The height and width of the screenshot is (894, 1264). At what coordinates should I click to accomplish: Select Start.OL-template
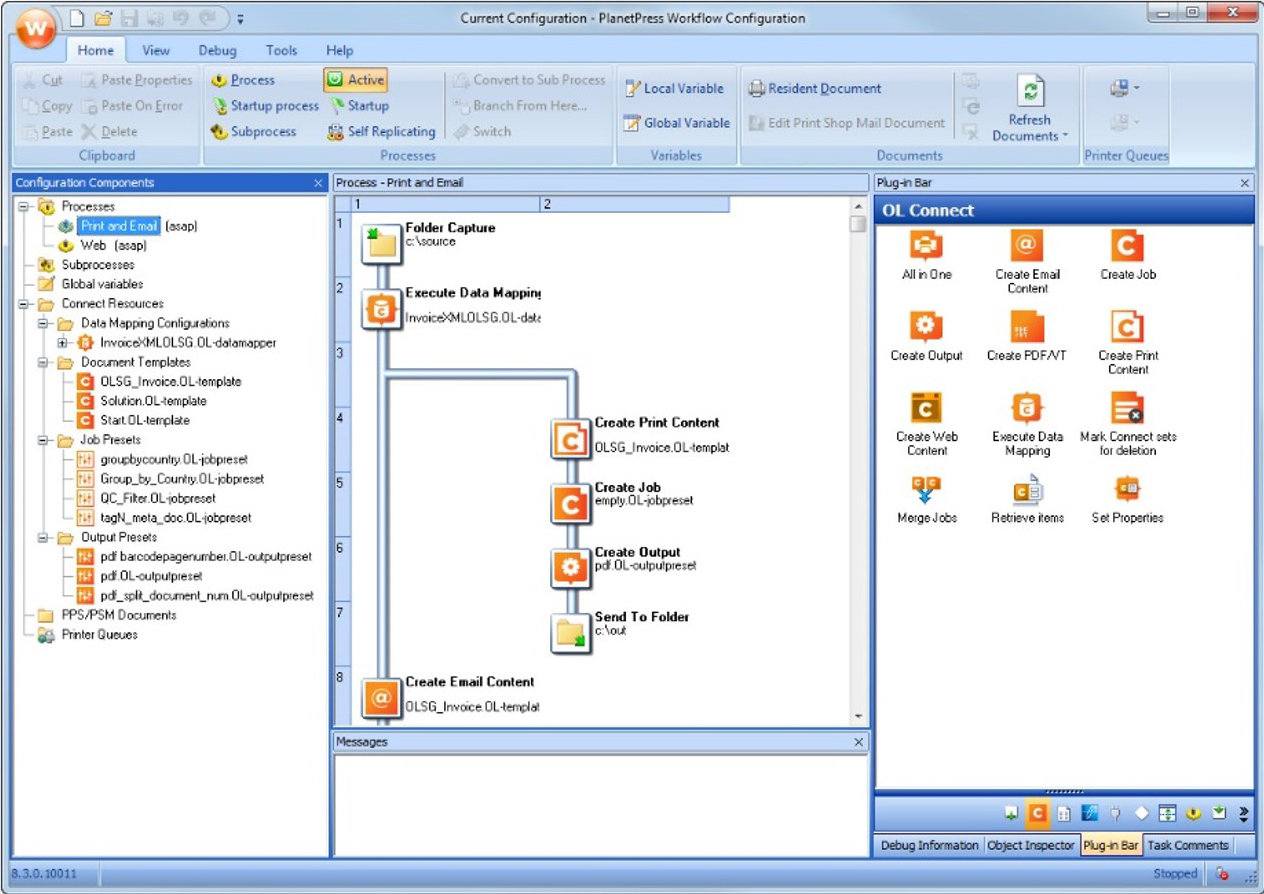tap(145, 420)
